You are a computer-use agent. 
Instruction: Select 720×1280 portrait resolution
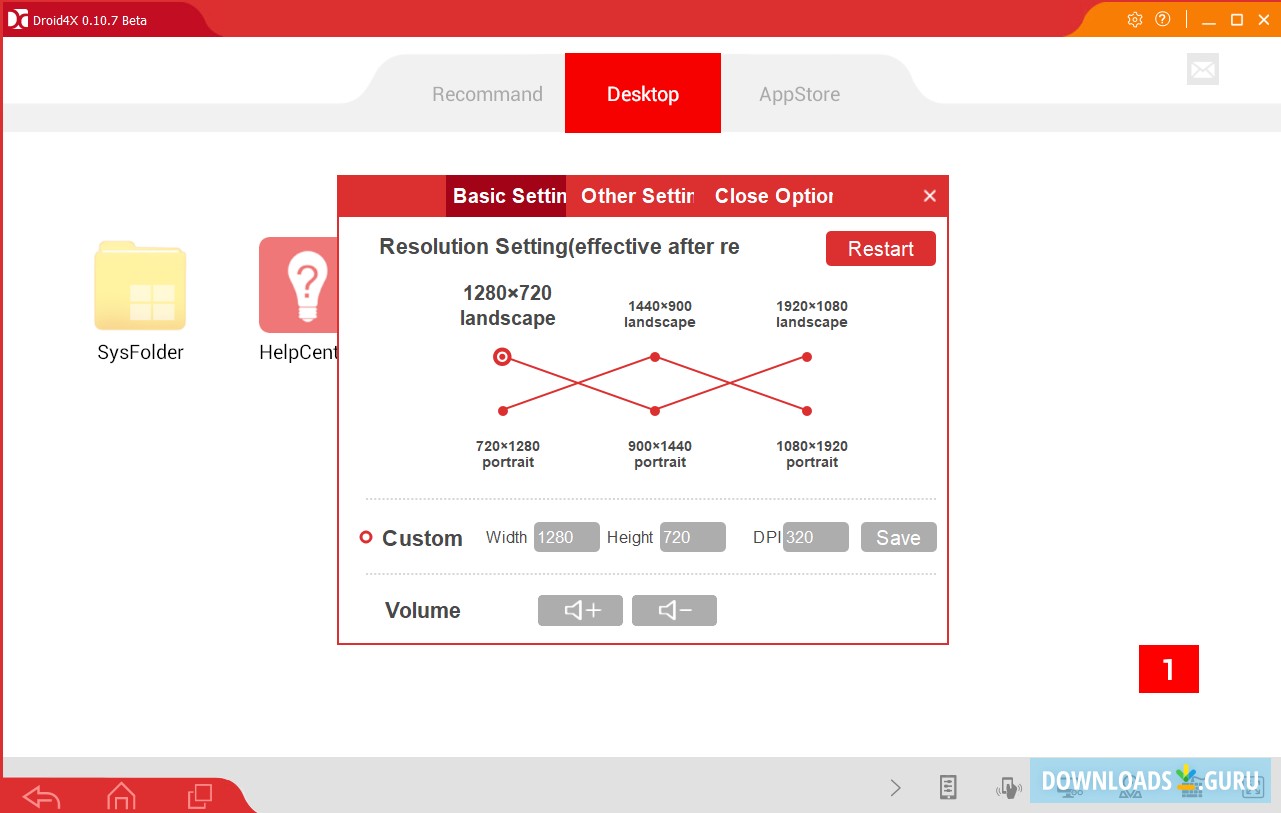click(503, 411)
